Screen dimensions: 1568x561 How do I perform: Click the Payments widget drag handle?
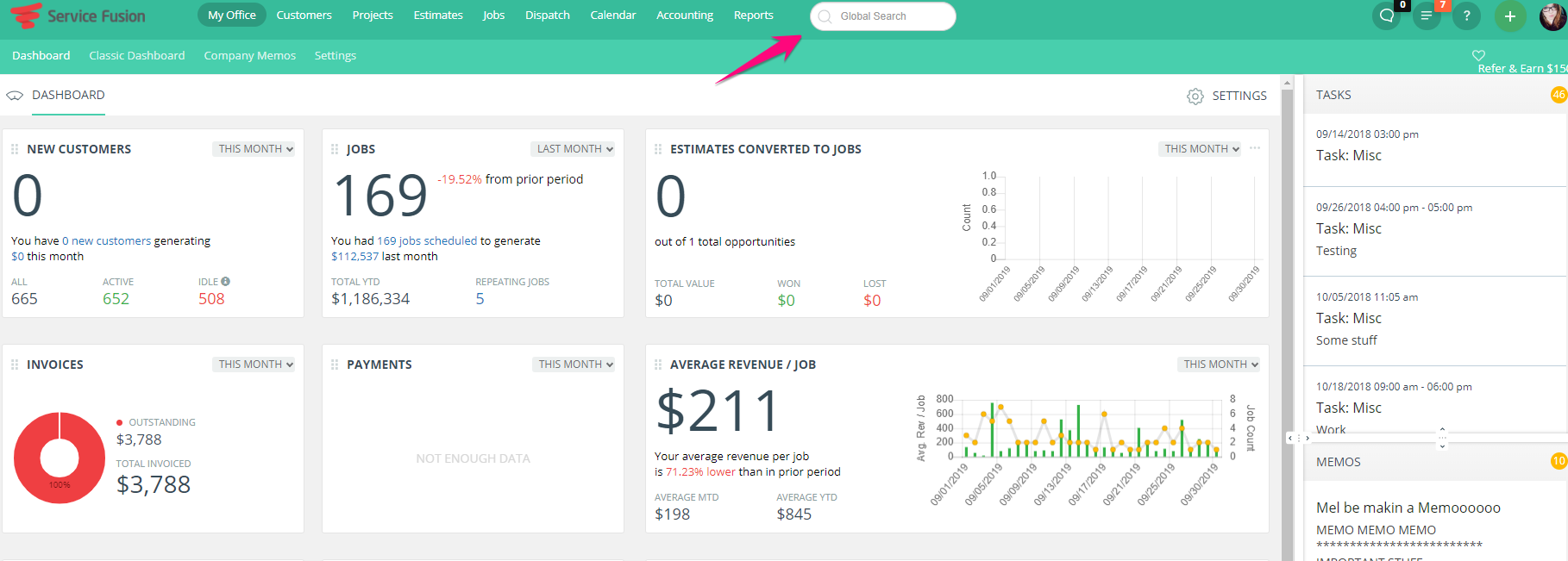tap(335, 365)
